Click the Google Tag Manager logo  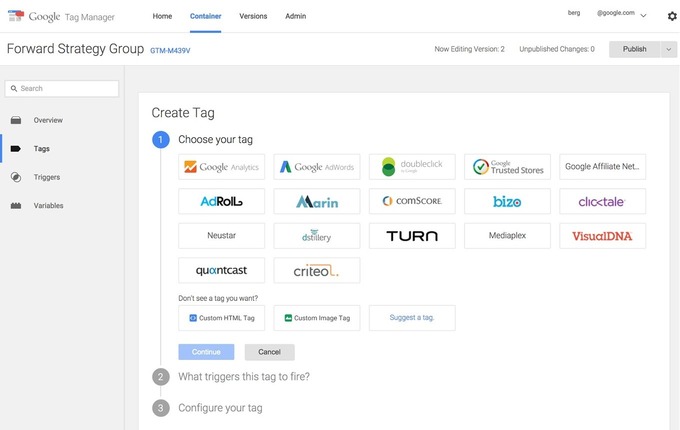61,16
